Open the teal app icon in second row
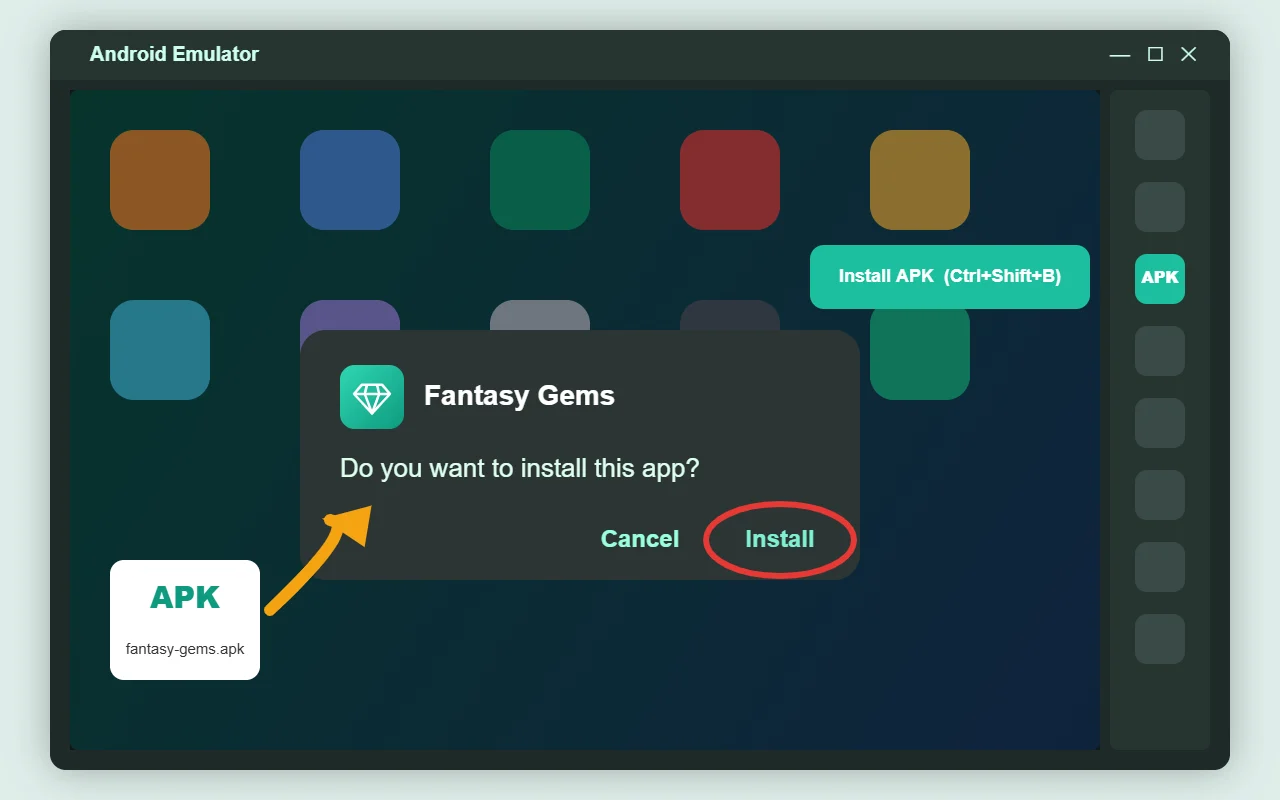1280x800 pixels. 160,350
